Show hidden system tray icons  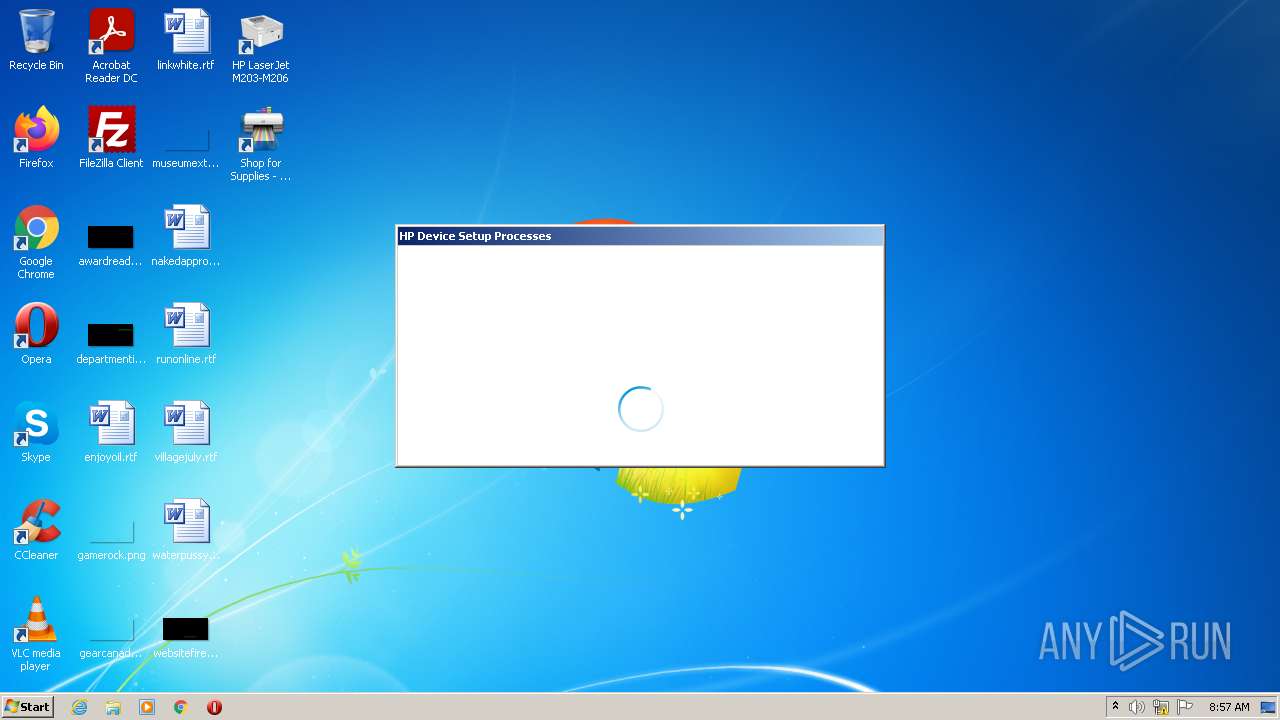click(1115, 707)
